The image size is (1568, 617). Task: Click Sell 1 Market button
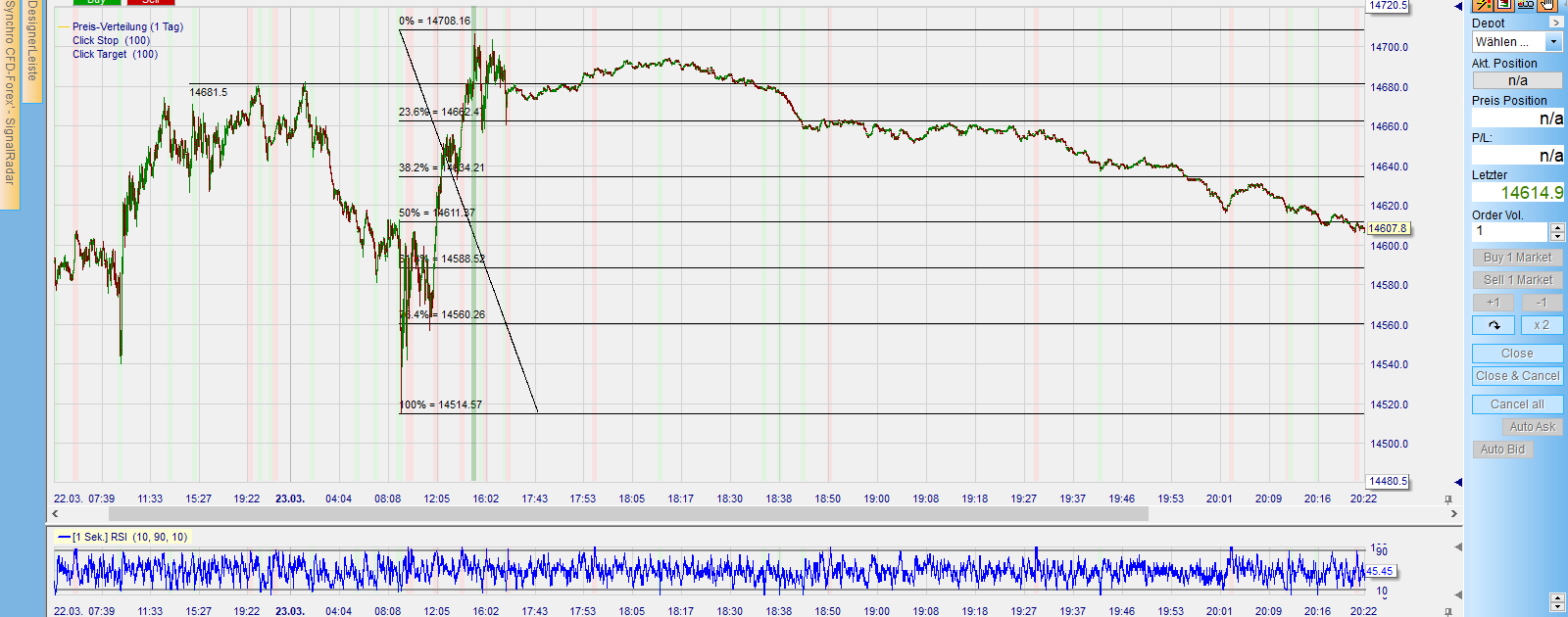coord(1517,280)
